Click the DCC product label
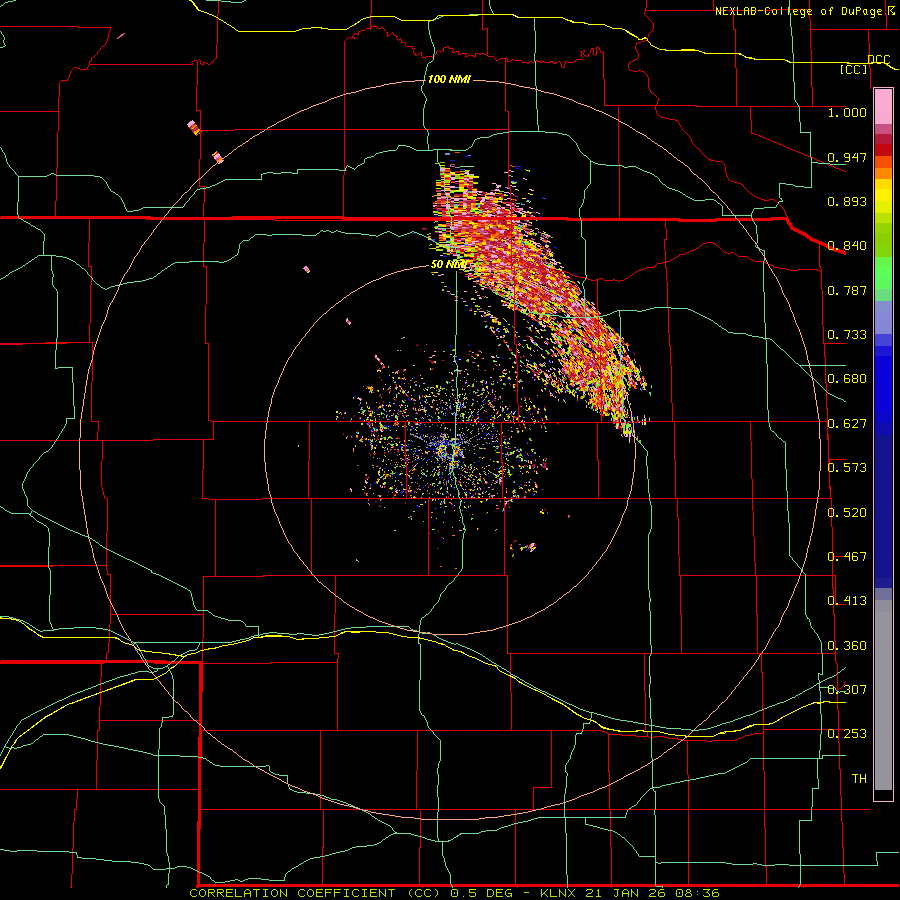This screenshot has width=900, height=900. 878,59
